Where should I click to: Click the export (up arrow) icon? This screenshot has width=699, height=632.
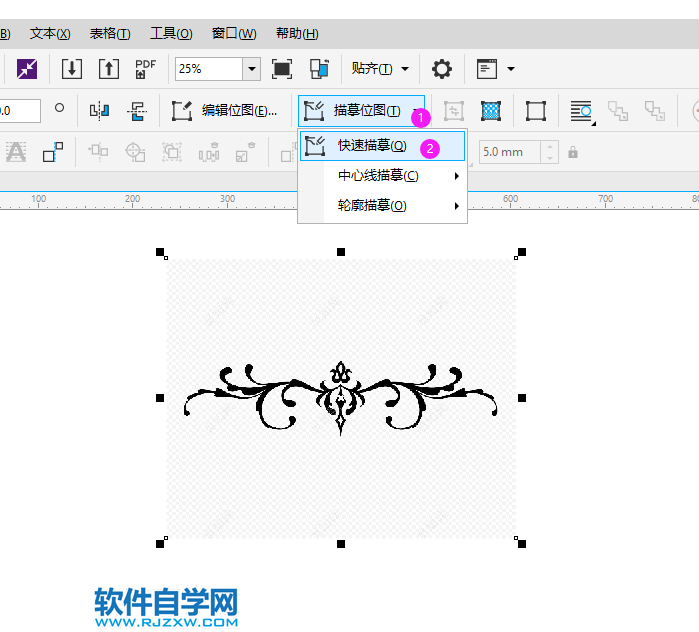(x=109, y=69)
